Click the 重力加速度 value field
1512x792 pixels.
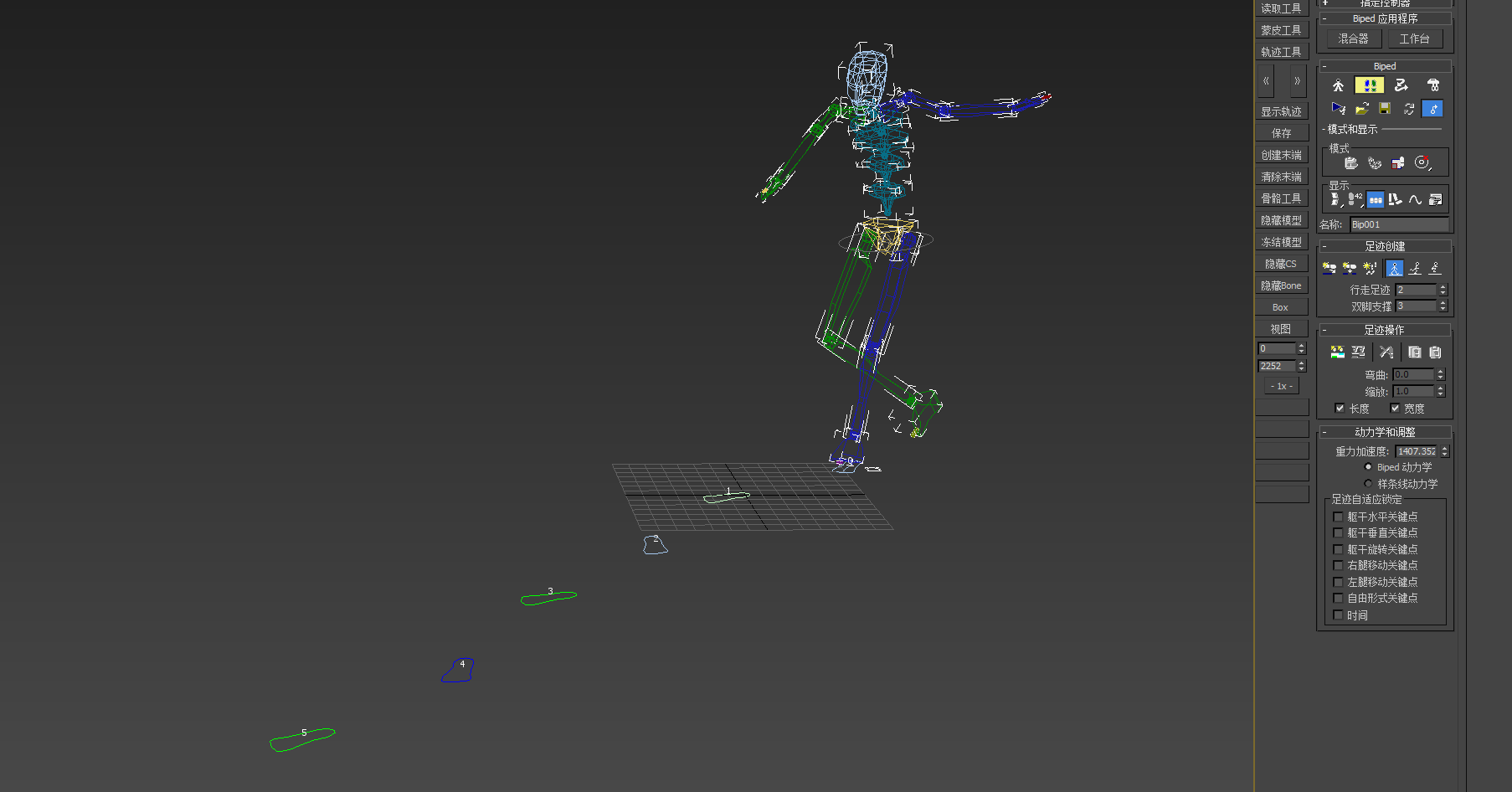click(x=1416, y=451)
